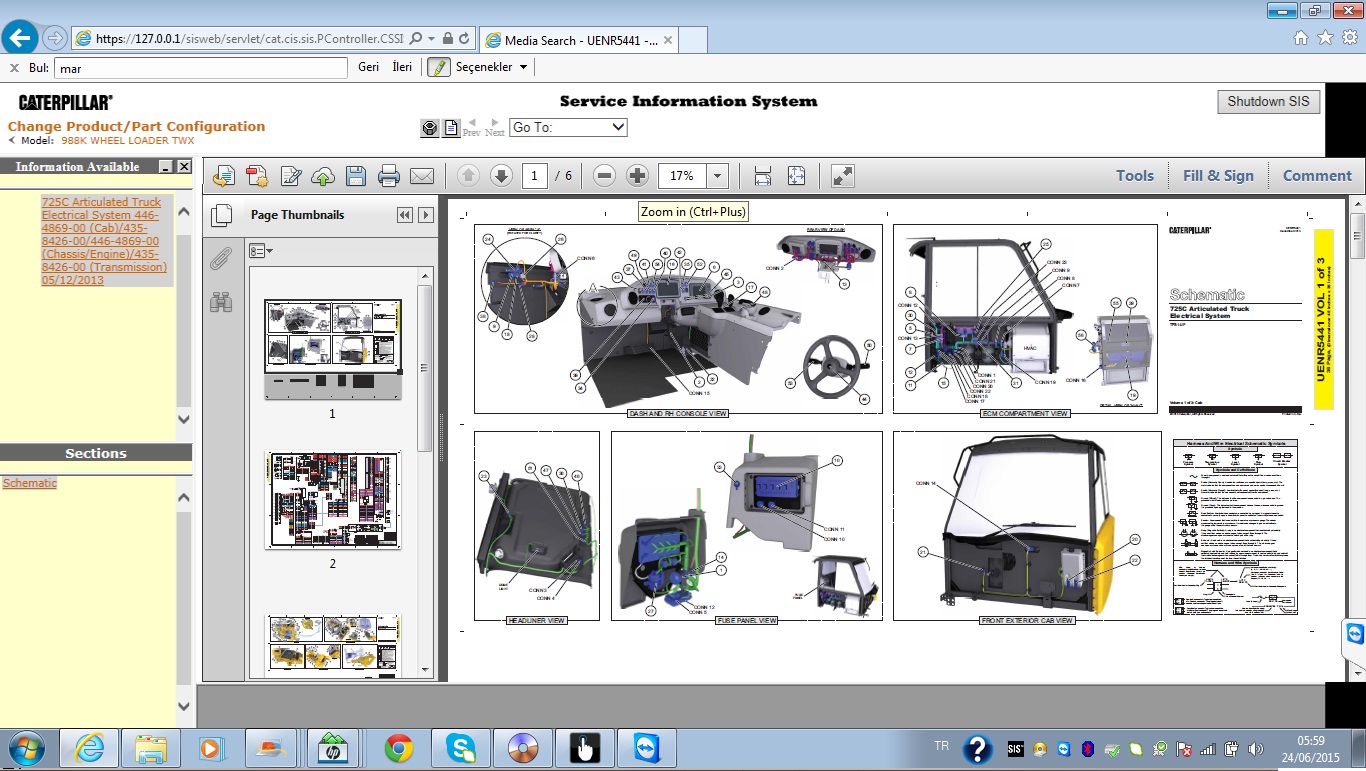
Task: Click İleri next find button
Action: click(402, 67)
